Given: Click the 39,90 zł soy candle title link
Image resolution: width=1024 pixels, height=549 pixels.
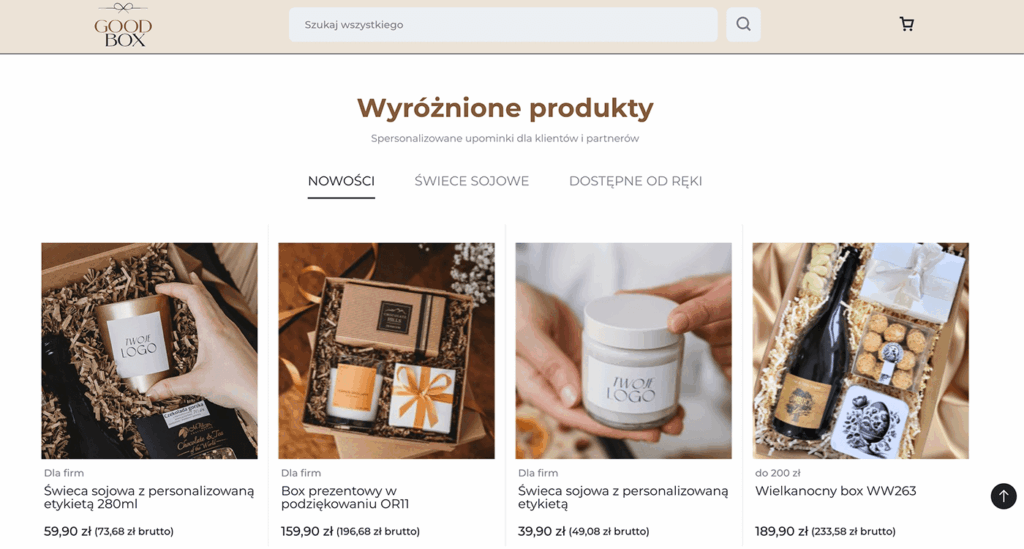Looking at the screenshot, I should 623,497.
